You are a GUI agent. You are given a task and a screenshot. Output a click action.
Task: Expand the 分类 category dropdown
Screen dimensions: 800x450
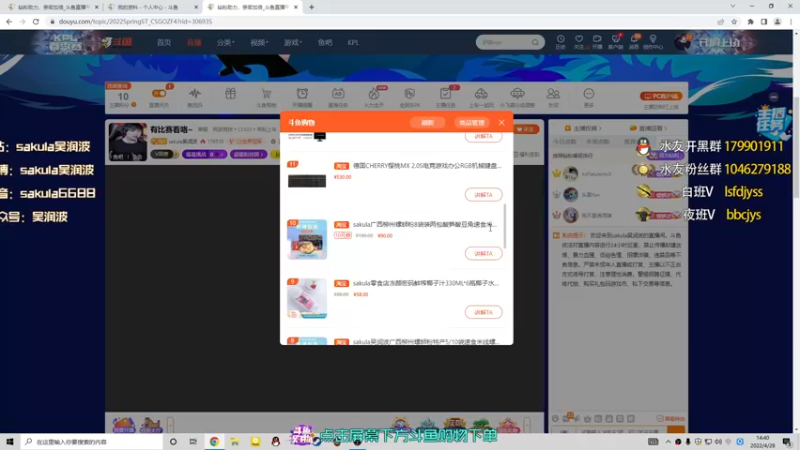[225, 43]
